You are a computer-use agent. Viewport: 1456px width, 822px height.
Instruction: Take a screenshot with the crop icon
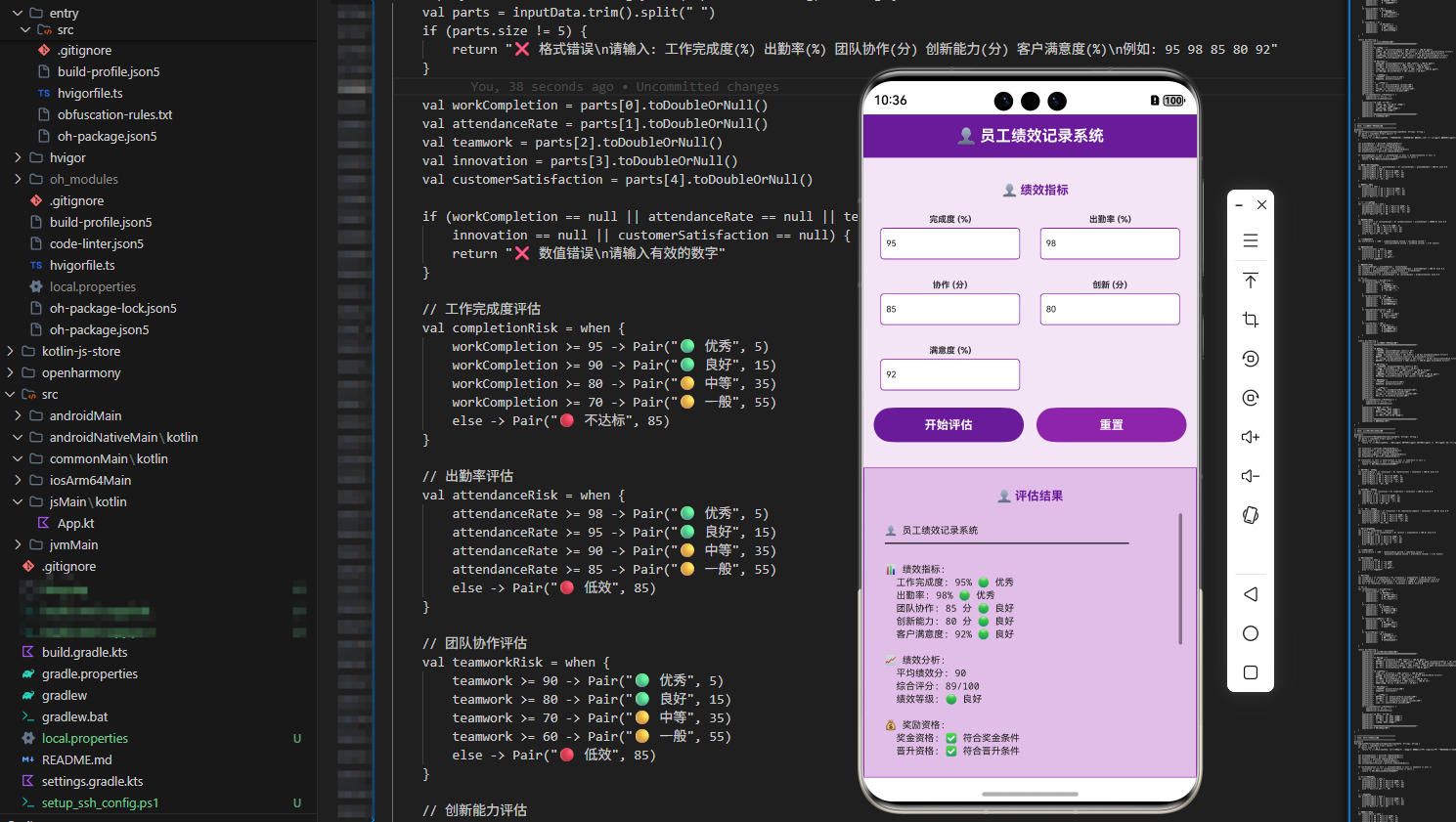point(1250,320)
